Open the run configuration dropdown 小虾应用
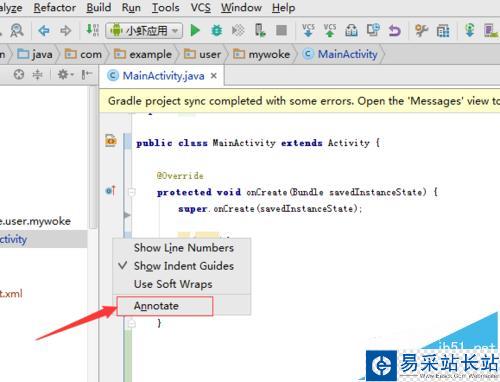This screenshot has width=500, height=382. point(144,31)
